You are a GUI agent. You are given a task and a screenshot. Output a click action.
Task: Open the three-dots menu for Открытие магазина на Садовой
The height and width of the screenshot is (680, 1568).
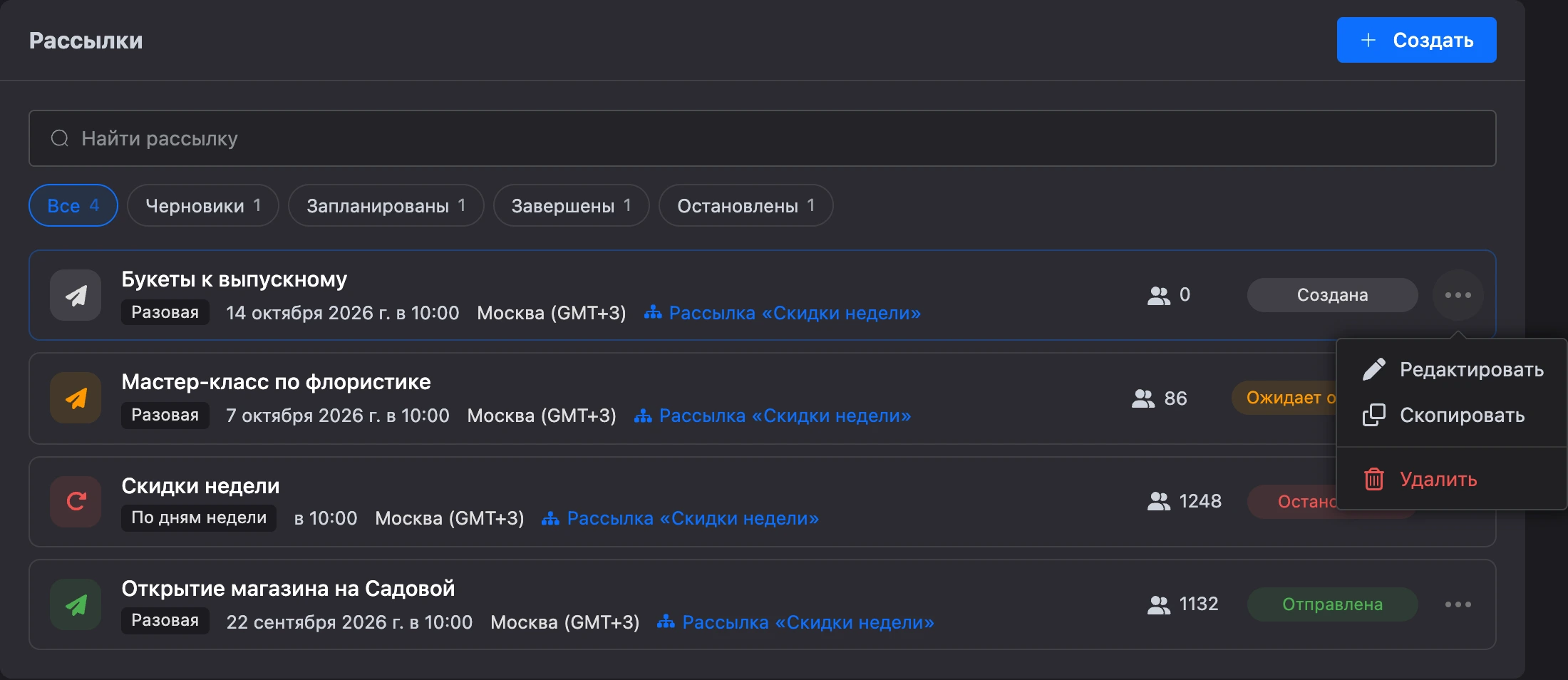coord(1458,604)
